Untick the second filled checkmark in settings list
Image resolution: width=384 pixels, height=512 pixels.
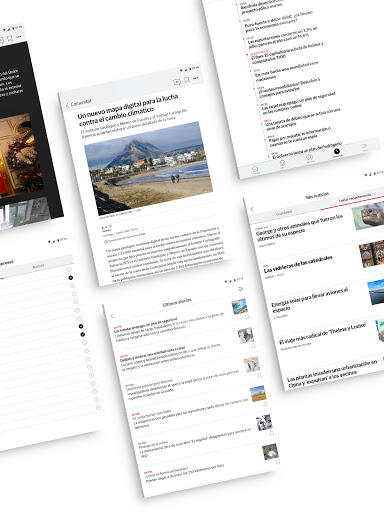point(81,326)
